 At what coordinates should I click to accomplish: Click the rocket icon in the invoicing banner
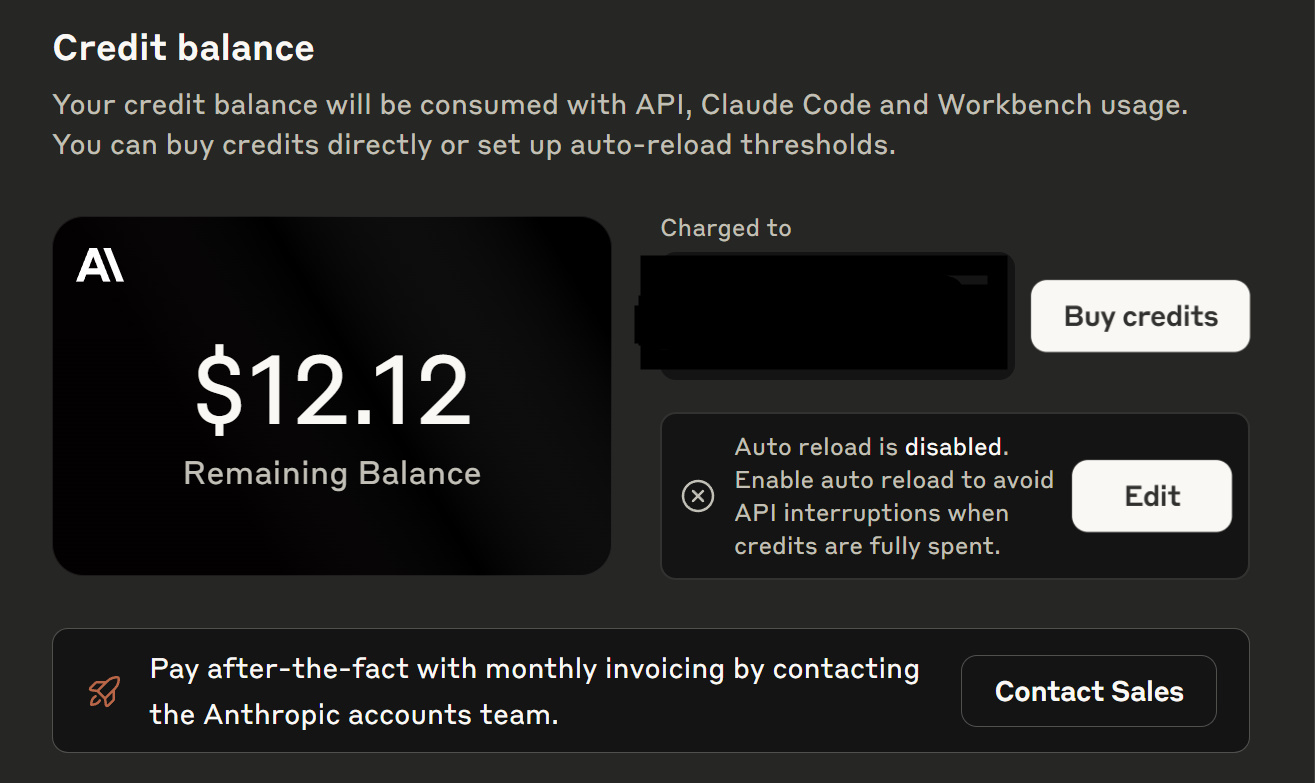[x=104, y=691]
